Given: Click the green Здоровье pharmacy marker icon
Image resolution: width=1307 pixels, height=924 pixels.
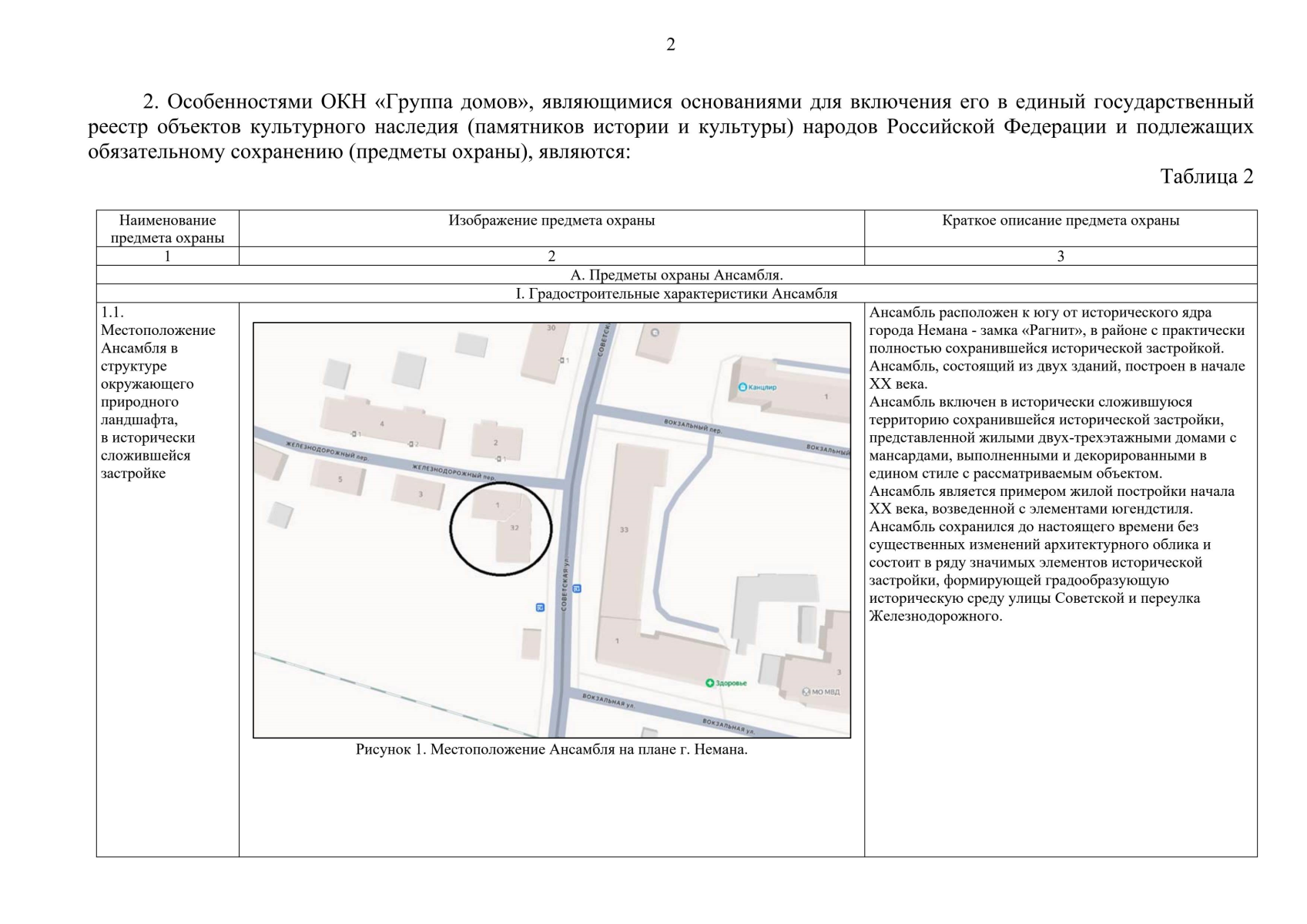Looking at the screenshot, I should click(709, 683).
